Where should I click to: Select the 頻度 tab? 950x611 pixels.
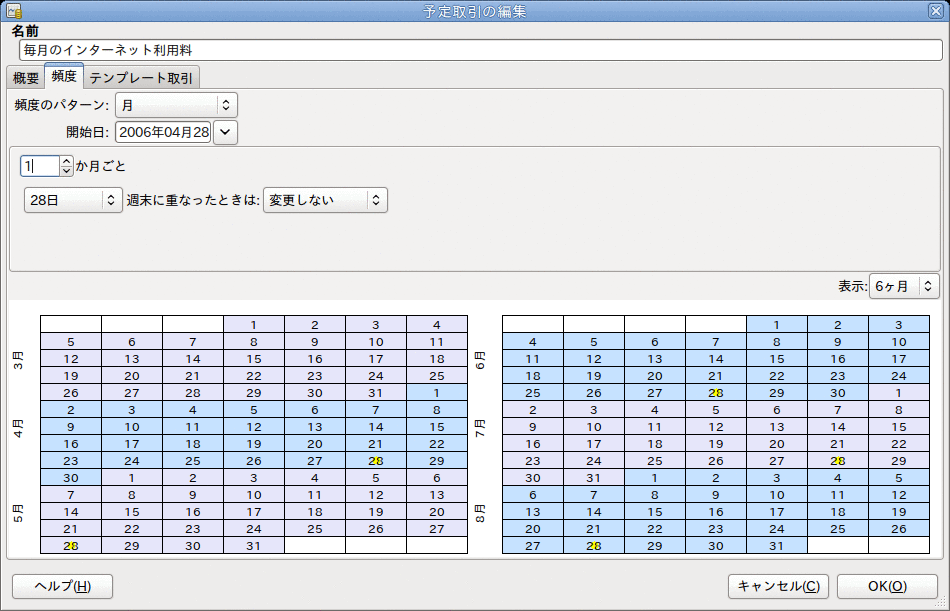(64, 76)
